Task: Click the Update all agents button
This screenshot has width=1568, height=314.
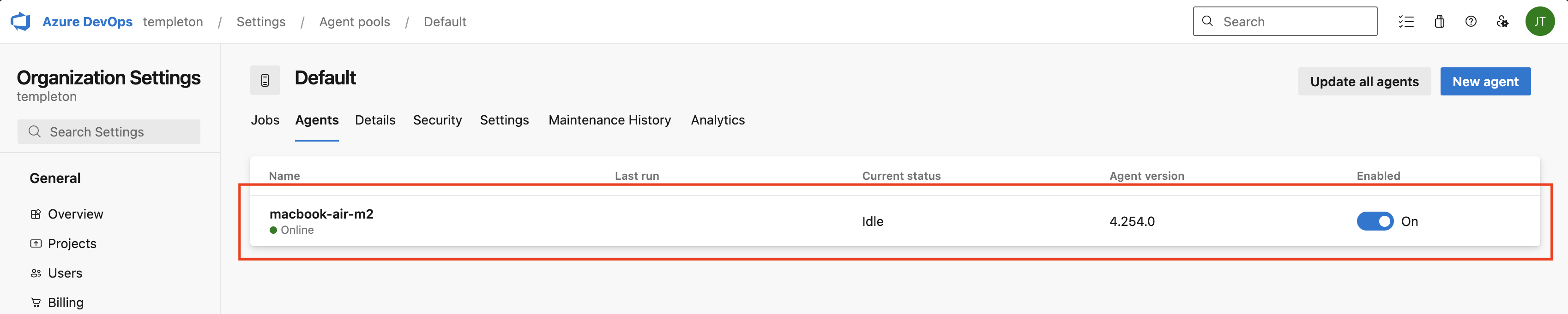Action: (x=1364, y=82)
